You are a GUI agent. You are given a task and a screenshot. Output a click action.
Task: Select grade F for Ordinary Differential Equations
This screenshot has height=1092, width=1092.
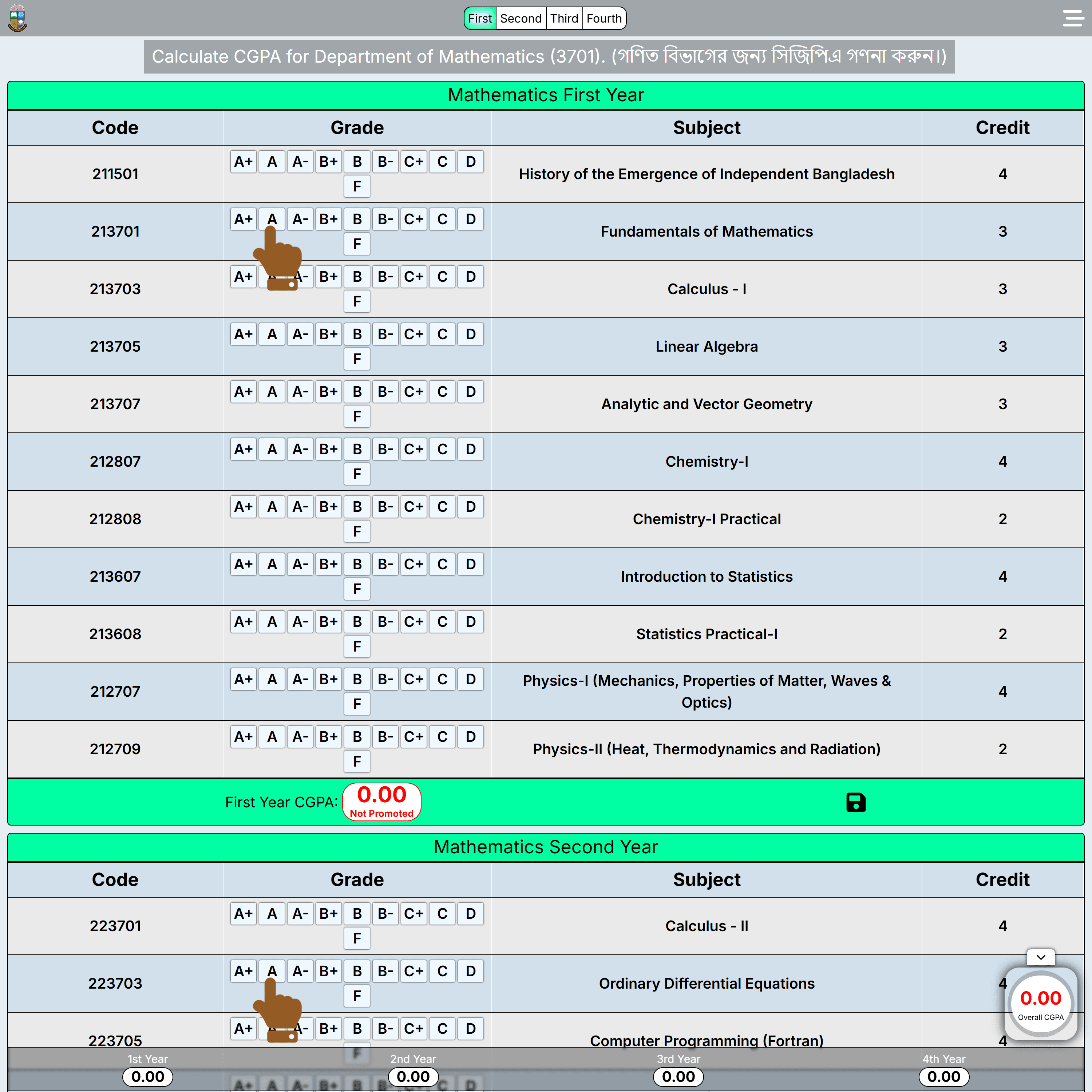pyautogui.click(x=357, y=996)
